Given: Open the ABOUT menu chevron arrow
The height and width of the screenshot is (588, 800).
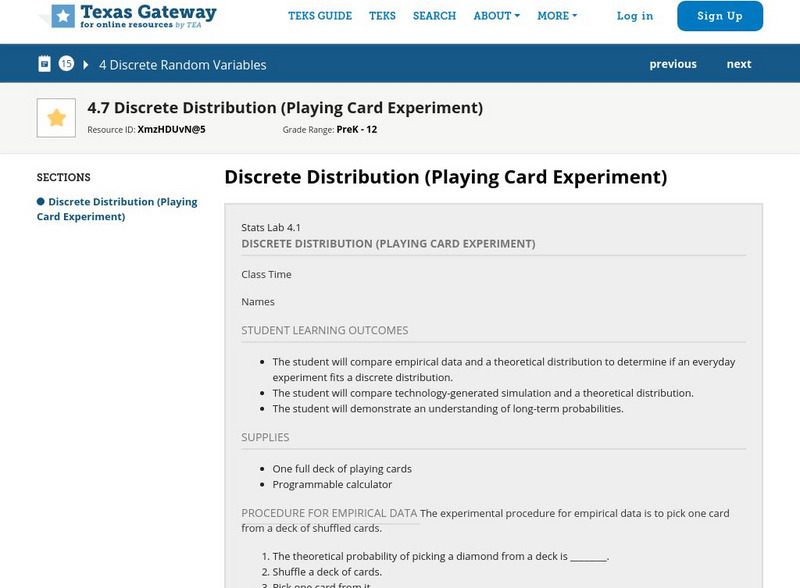Looking at the screenshot, I should coord(517,16).
